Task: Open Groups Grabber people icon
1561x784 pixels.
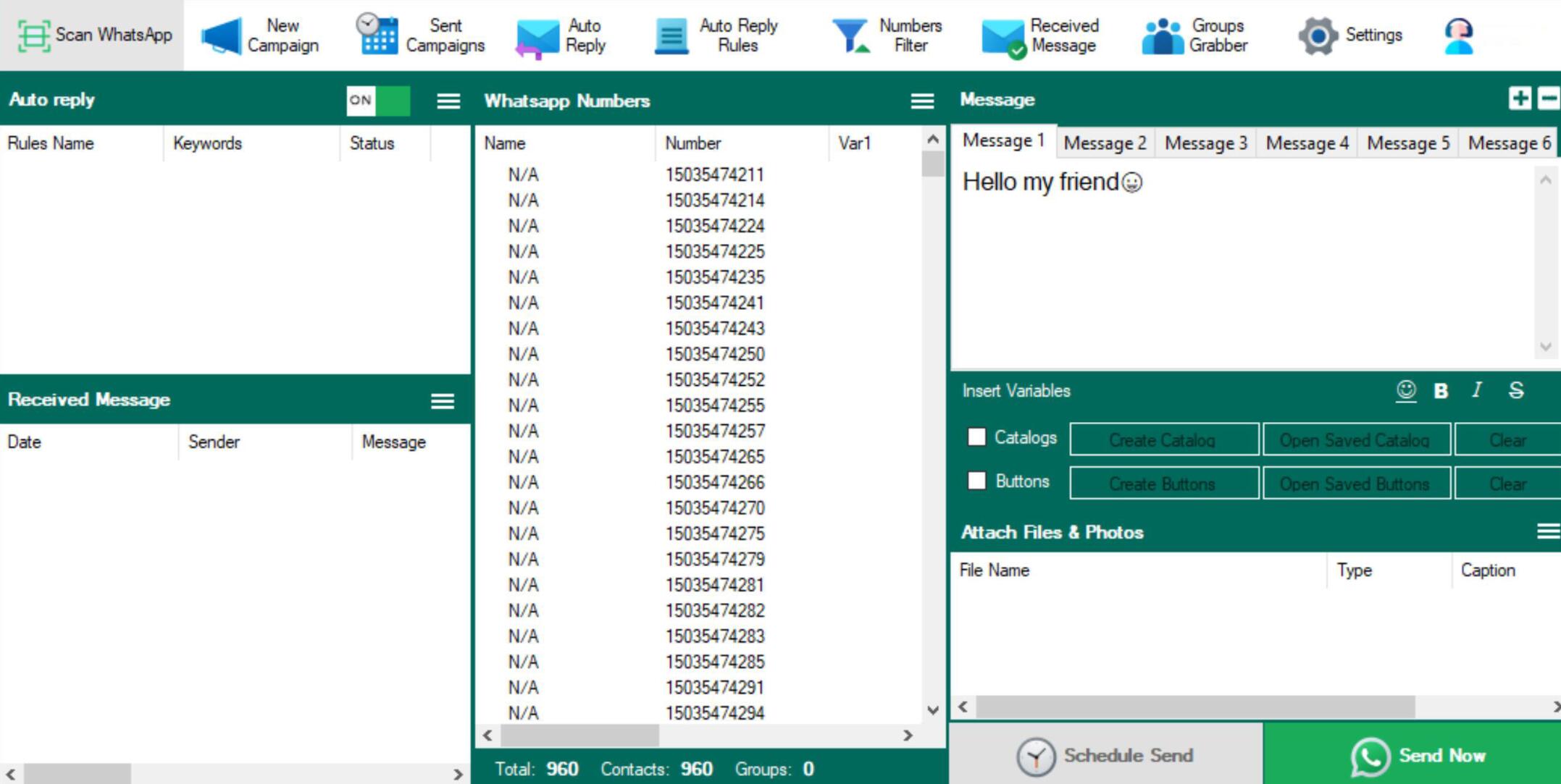Action: click(x=1162, y=36)
